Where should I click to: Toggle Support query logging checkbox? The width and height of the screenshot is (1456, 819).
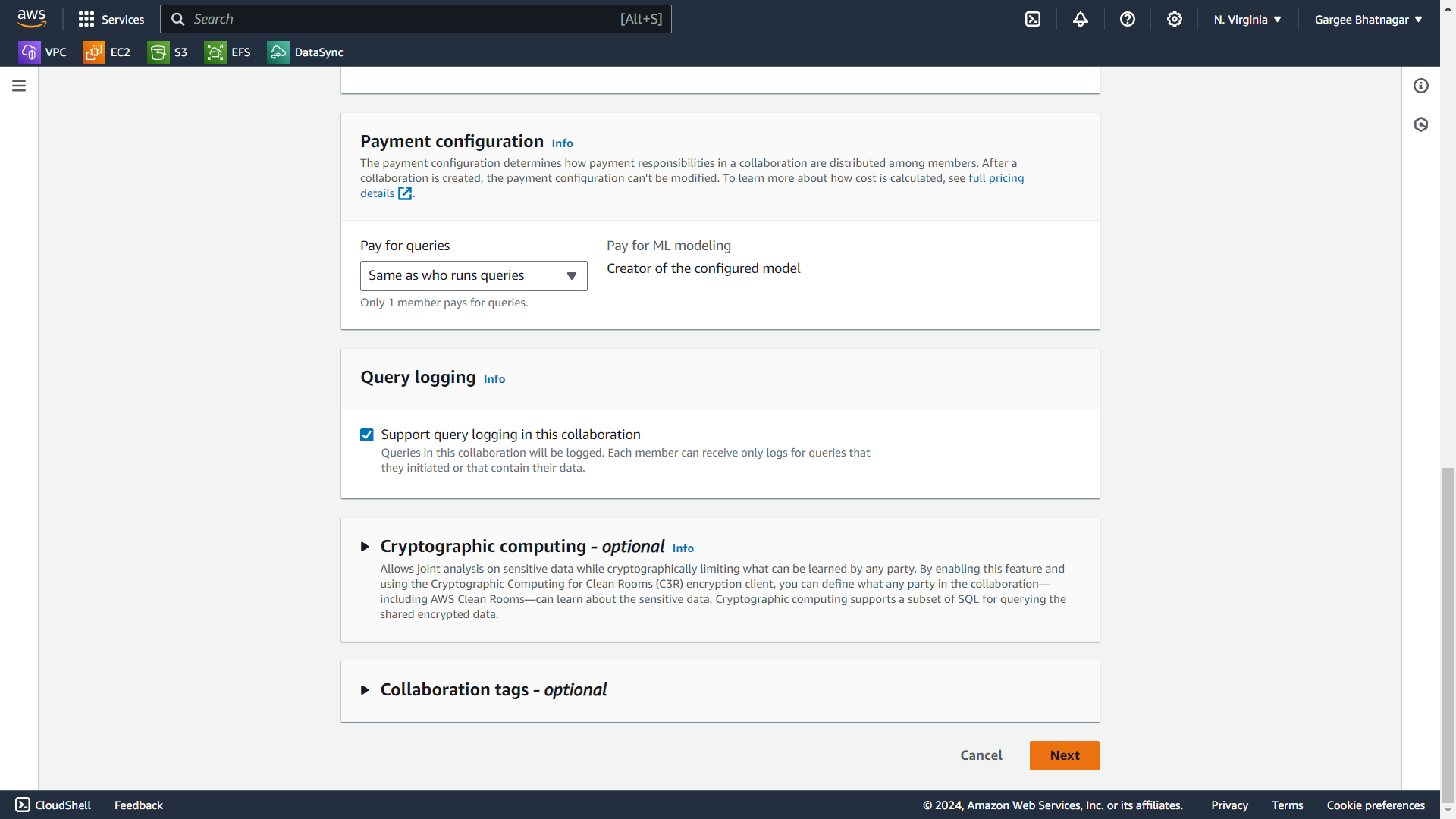click(367, 435)
